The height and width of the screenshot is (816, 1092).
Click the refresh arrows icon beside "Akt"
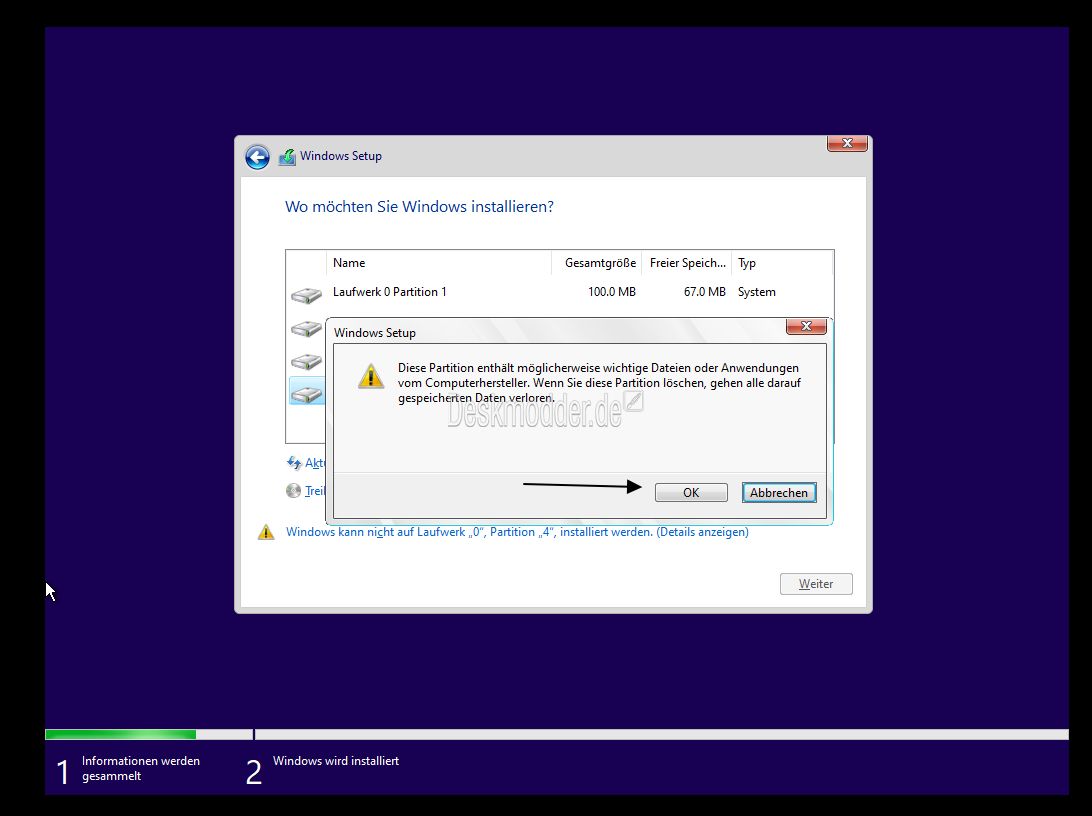point(294,463)
